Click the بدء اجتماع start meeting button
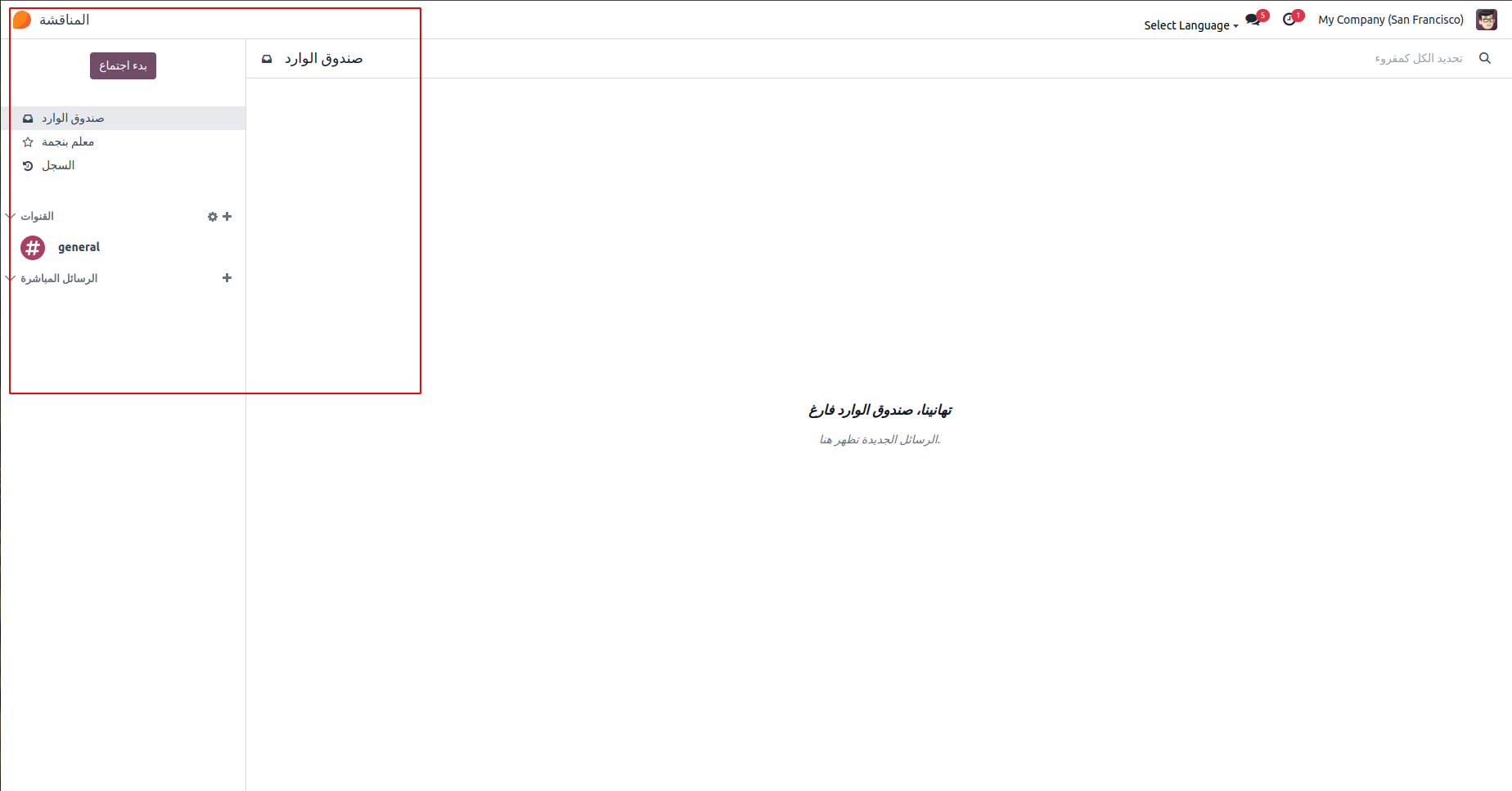 pyautogui.click(x=123, y=65)
